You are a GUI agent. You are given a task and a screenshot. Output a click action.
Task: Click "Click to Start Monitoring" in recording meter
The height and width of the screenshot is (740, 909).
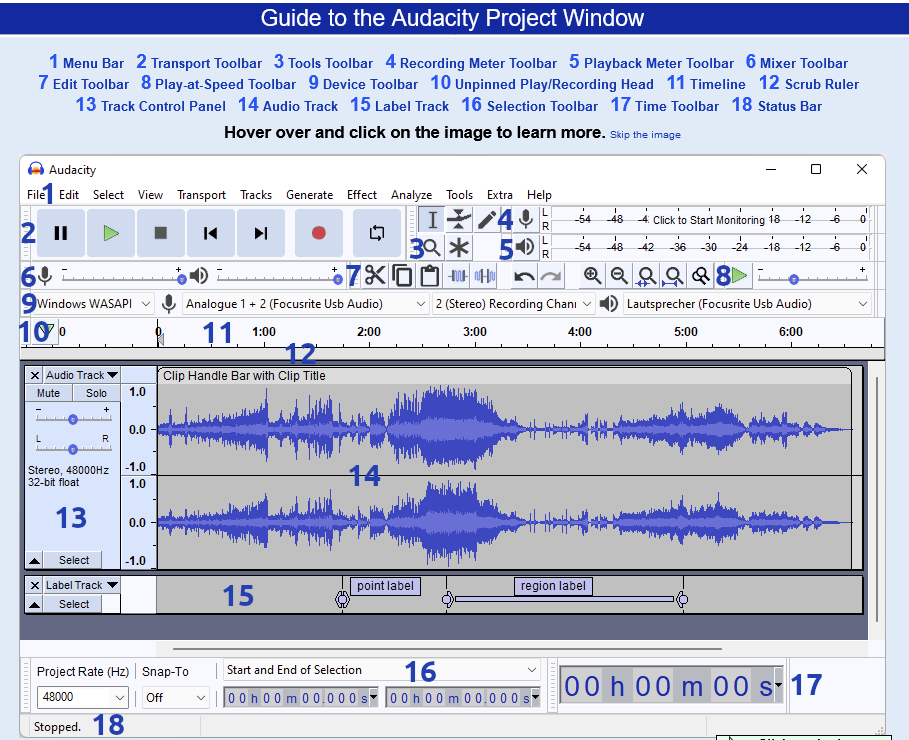pos(708,220)
